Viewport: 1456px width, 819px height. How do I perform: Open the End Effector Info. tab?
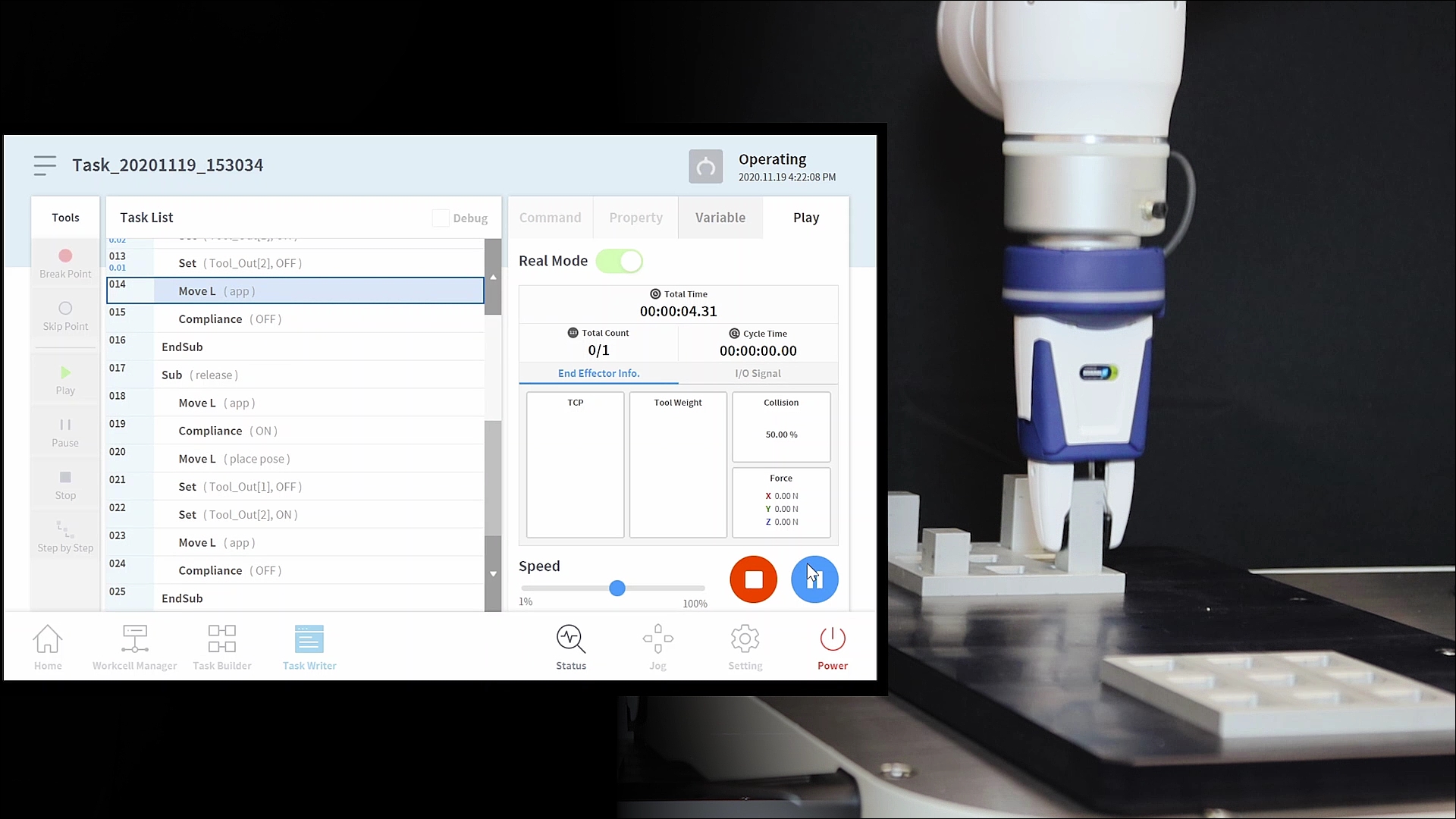599,373
